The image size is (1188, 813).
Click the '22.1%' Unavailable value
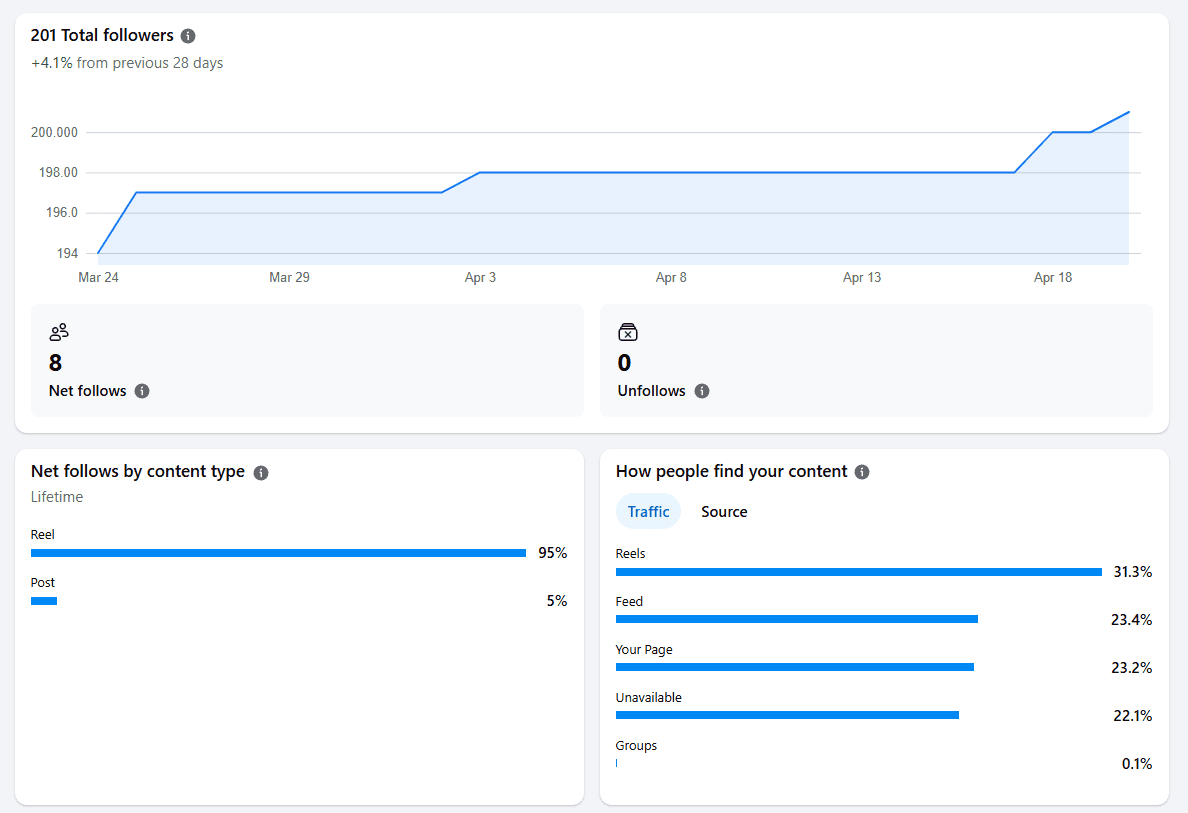1133,716
